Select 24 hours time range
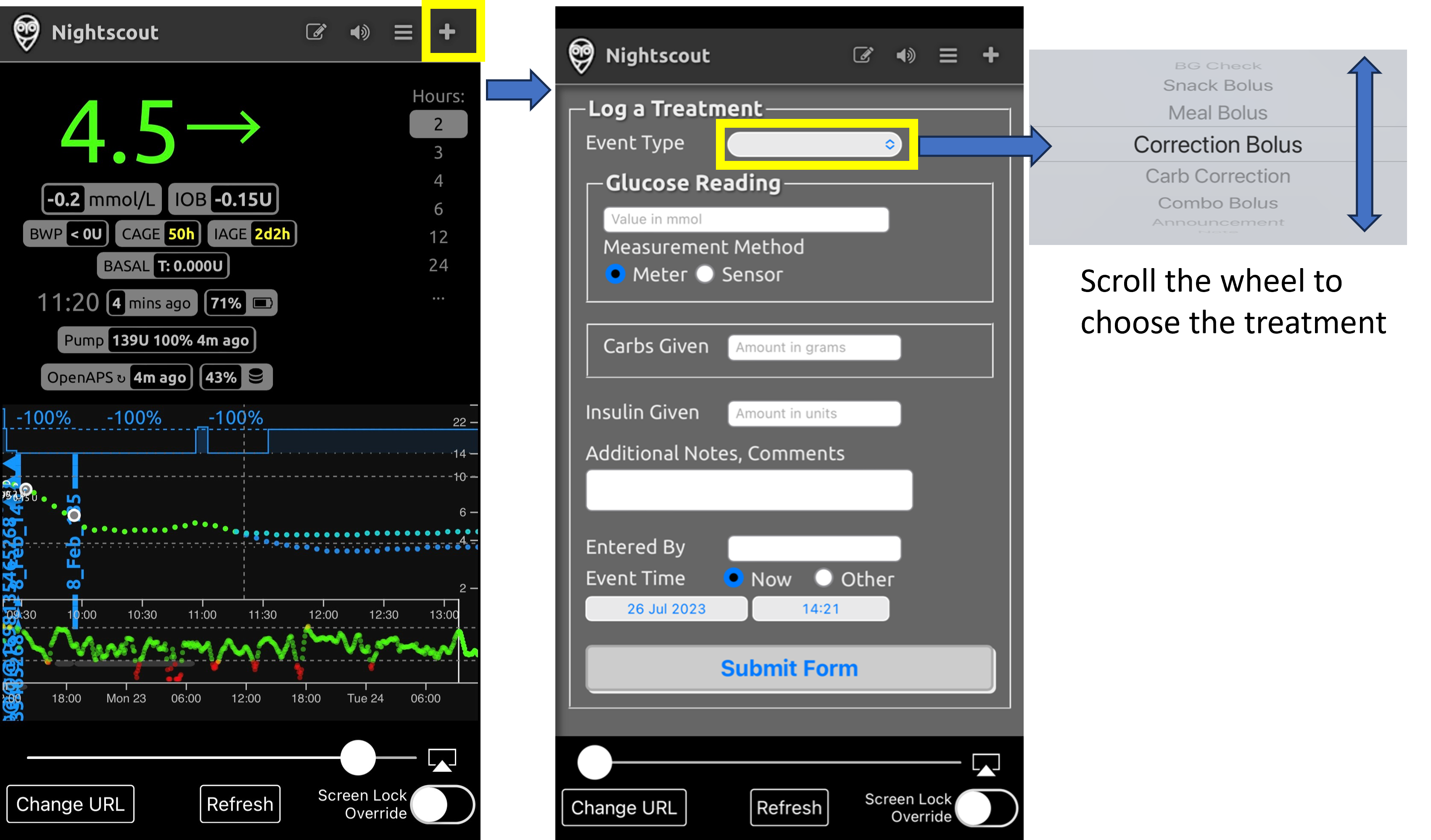The height and width of the screenshot is (840, 1431). click(438, 265)
